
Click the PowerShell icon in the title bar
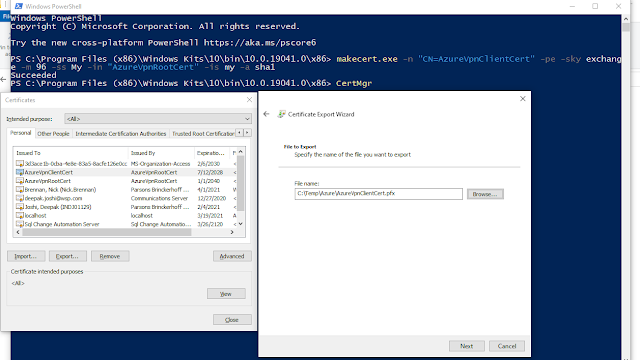[18, 6]
